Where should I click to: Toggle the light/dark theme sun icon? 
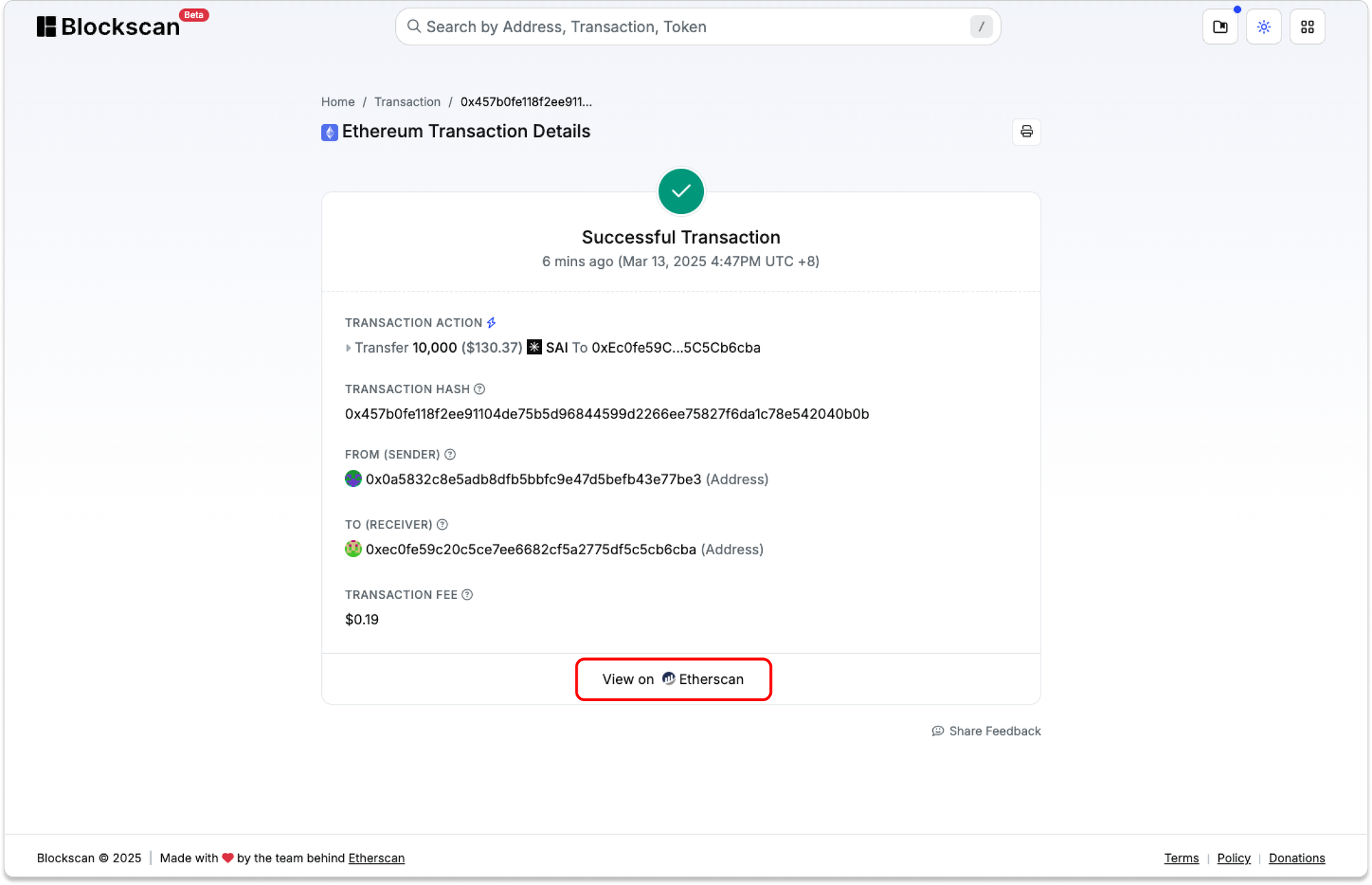1264,27
